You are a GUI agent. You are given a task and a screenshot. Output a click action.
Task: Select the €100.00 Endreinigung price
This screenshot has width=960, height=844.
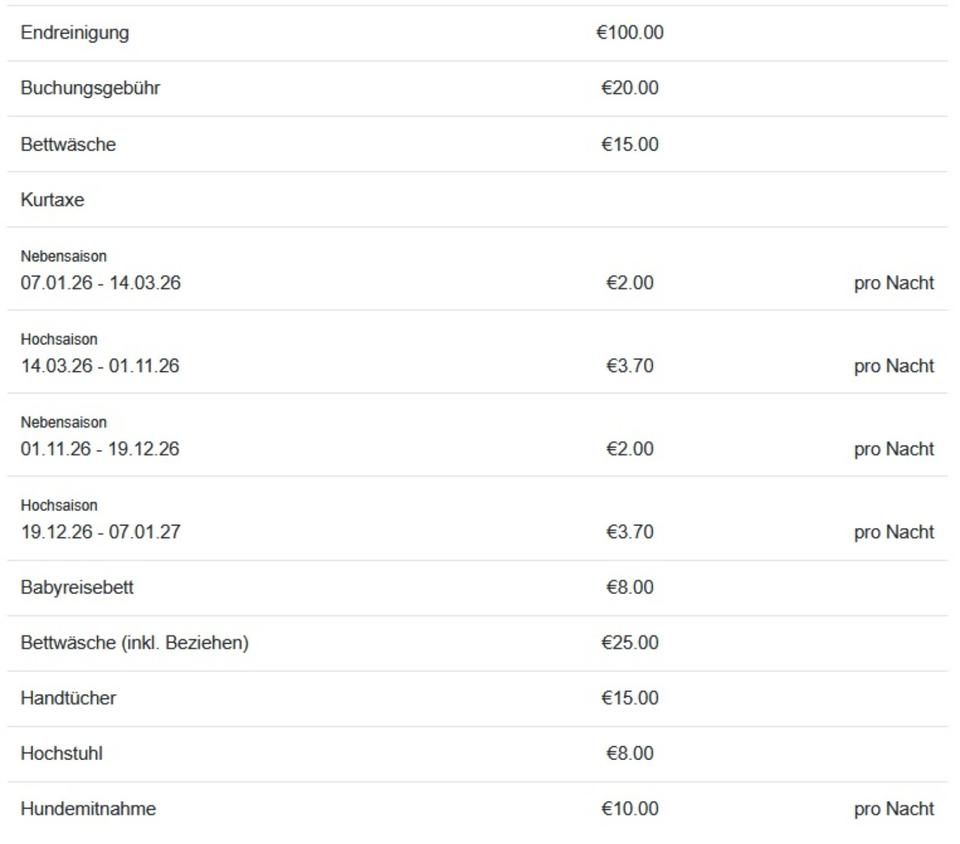click(x=630, y=33)
